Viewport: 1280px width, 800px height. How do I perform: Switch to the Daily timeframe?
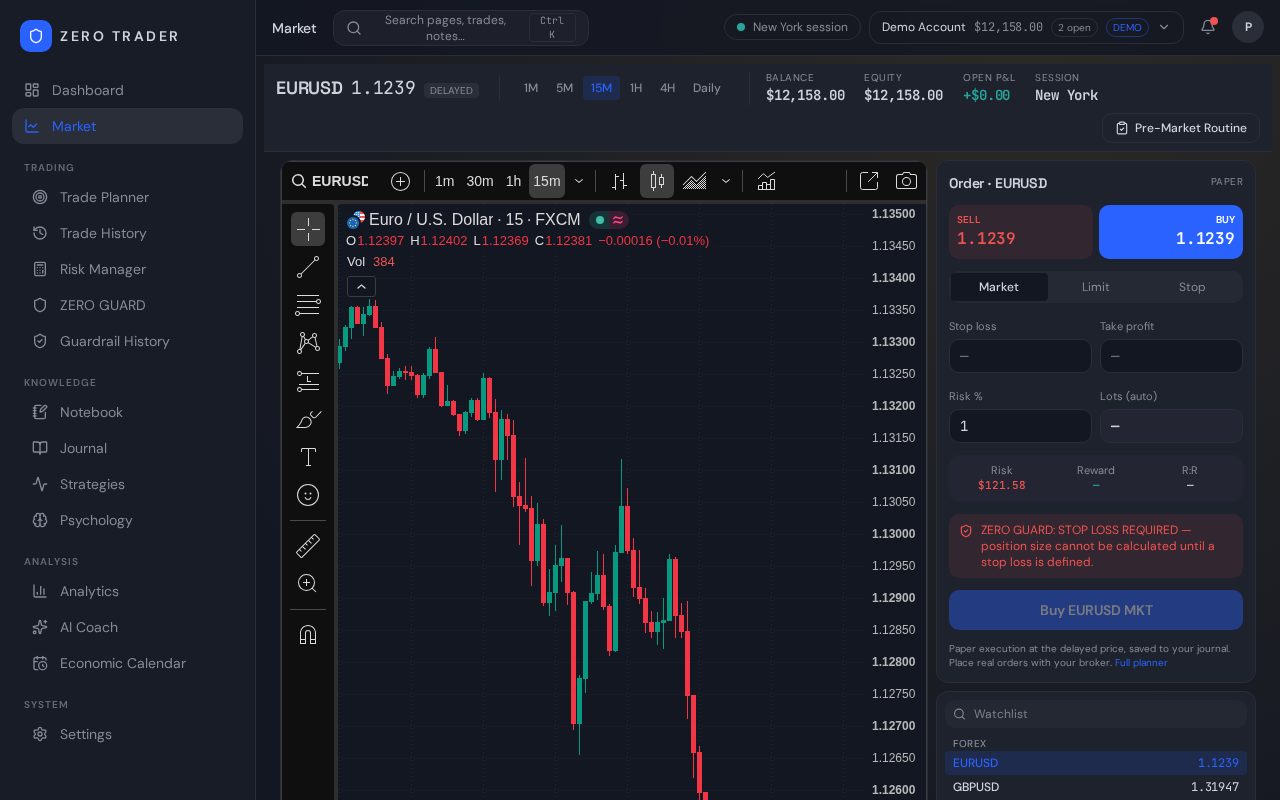(x=707, y=88)
